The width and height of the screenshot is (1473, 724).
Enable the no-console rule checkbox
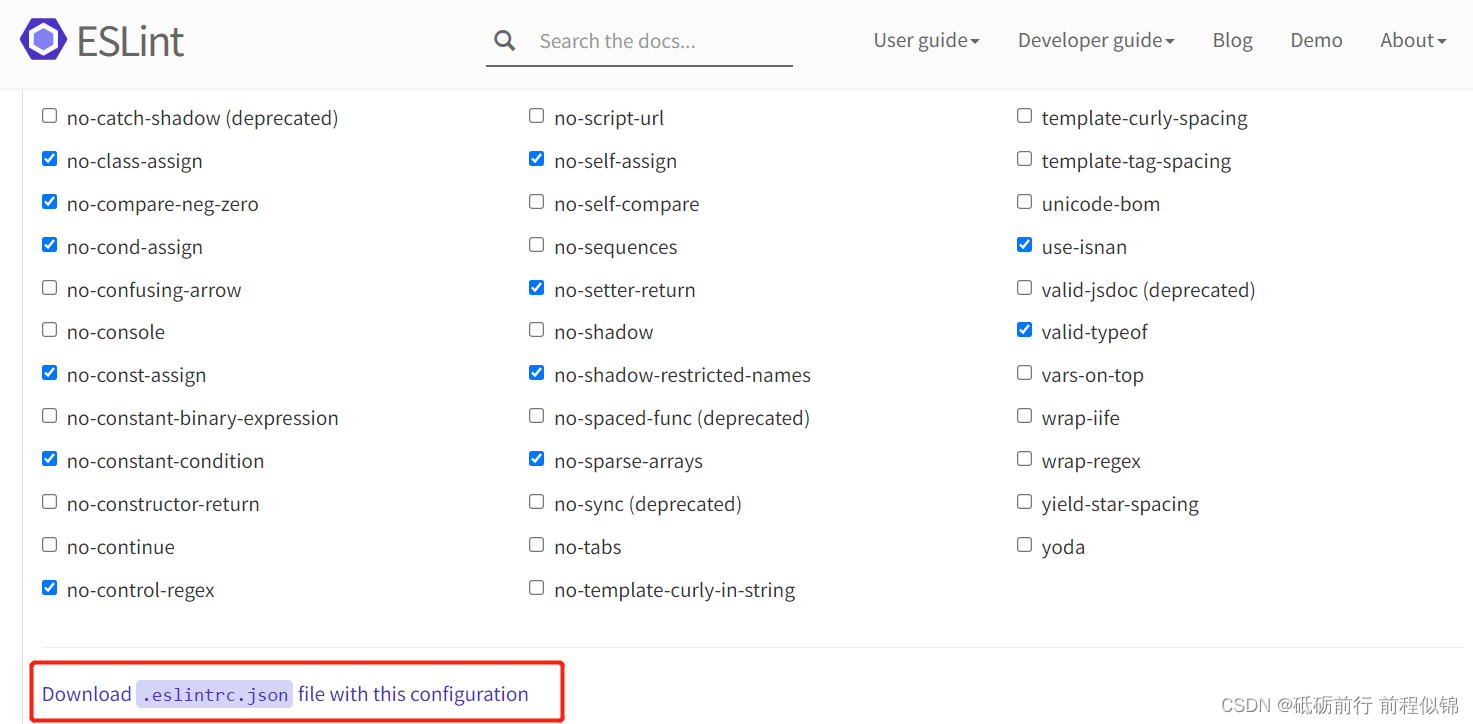point(50,330)
